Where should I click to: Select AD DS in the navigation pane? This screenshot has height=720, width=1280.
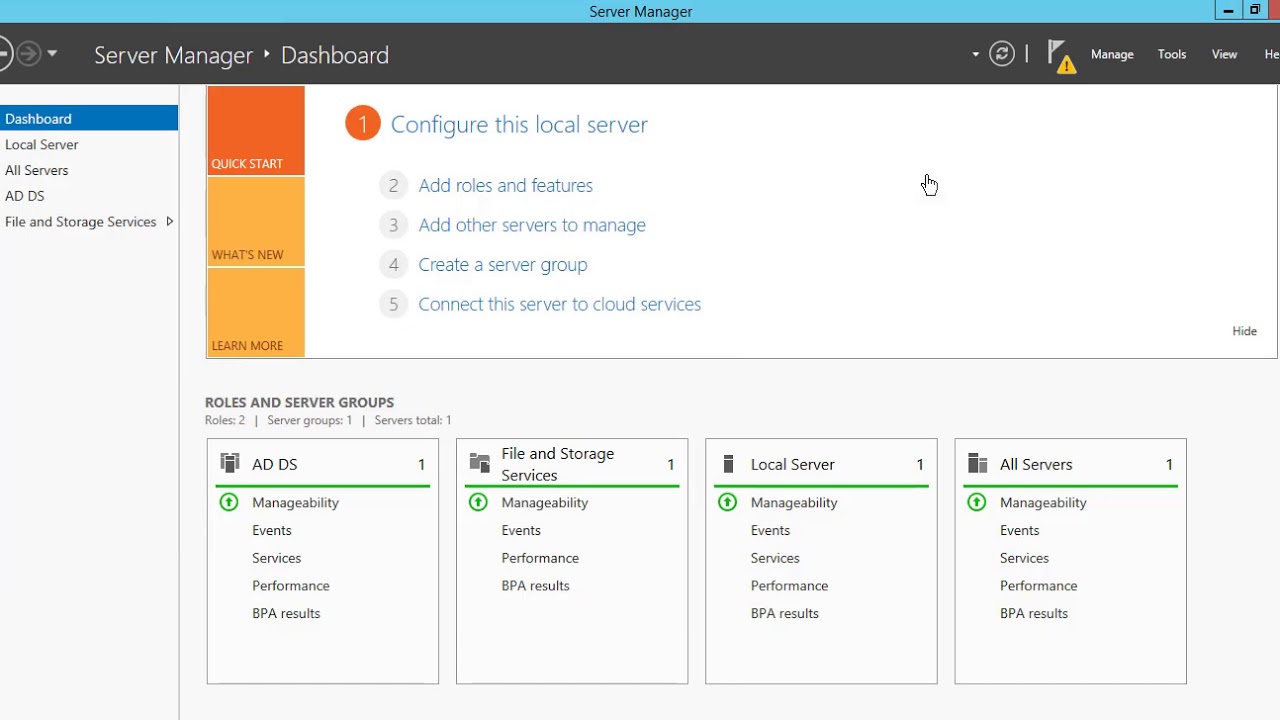click(x=89, y=196)
